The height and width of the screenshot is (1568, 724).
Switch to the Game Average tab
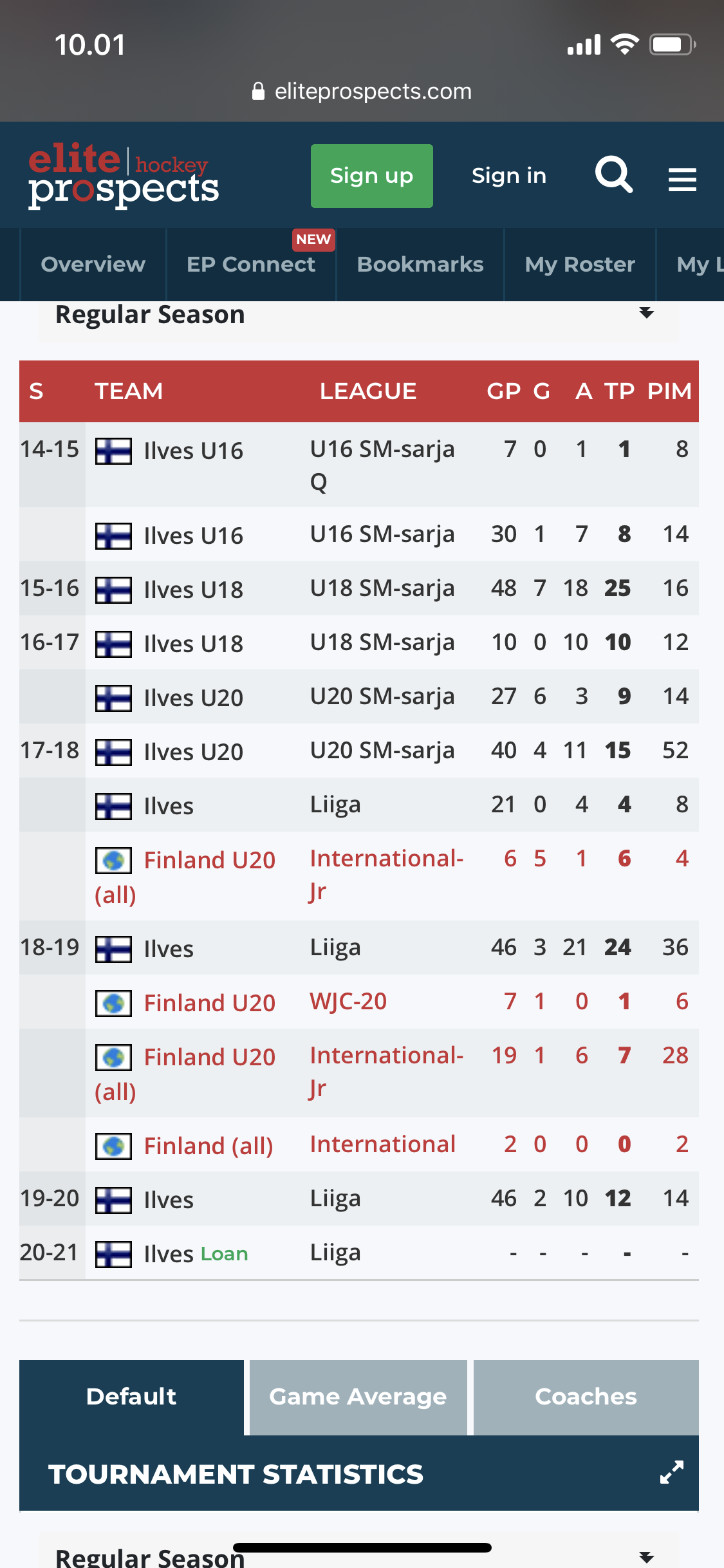tap(358, 1397)
